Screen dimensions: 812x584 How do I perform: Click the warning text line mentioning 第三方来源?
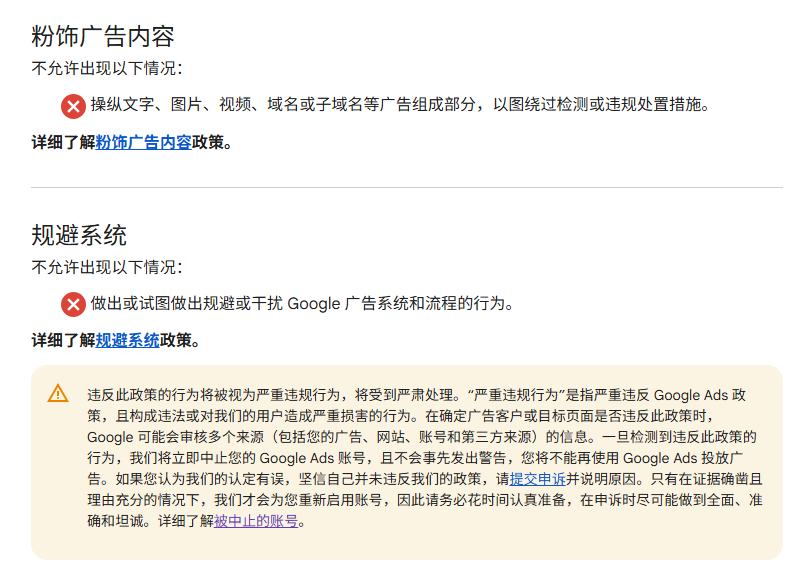point(422,437)
